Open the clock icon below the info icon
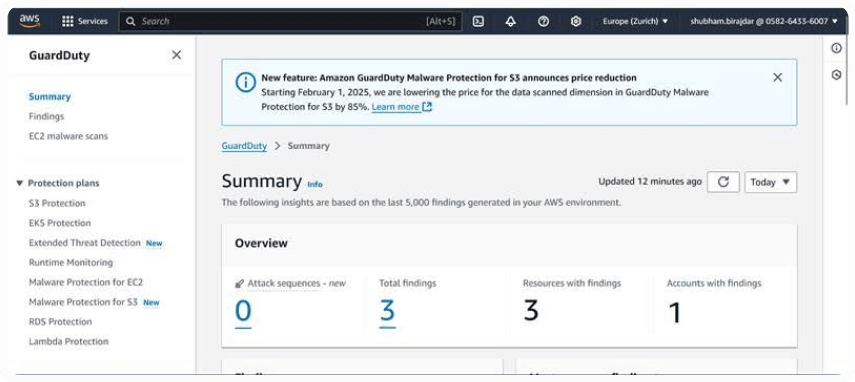Viewport: 855px width, 382px height. (x=836, y=75)
